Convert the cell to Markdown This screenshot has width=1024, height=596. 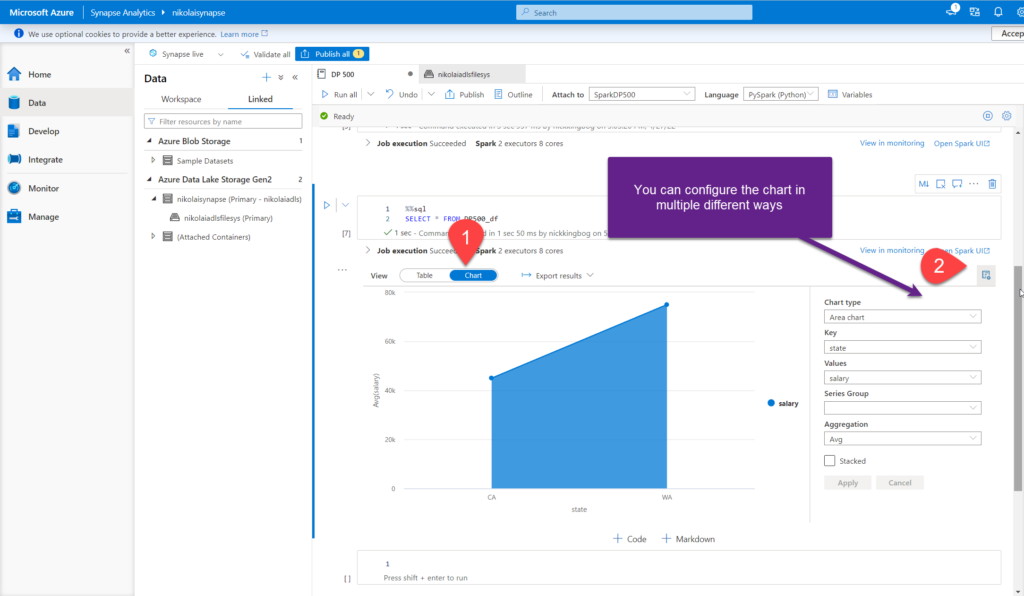pos(923,184)
